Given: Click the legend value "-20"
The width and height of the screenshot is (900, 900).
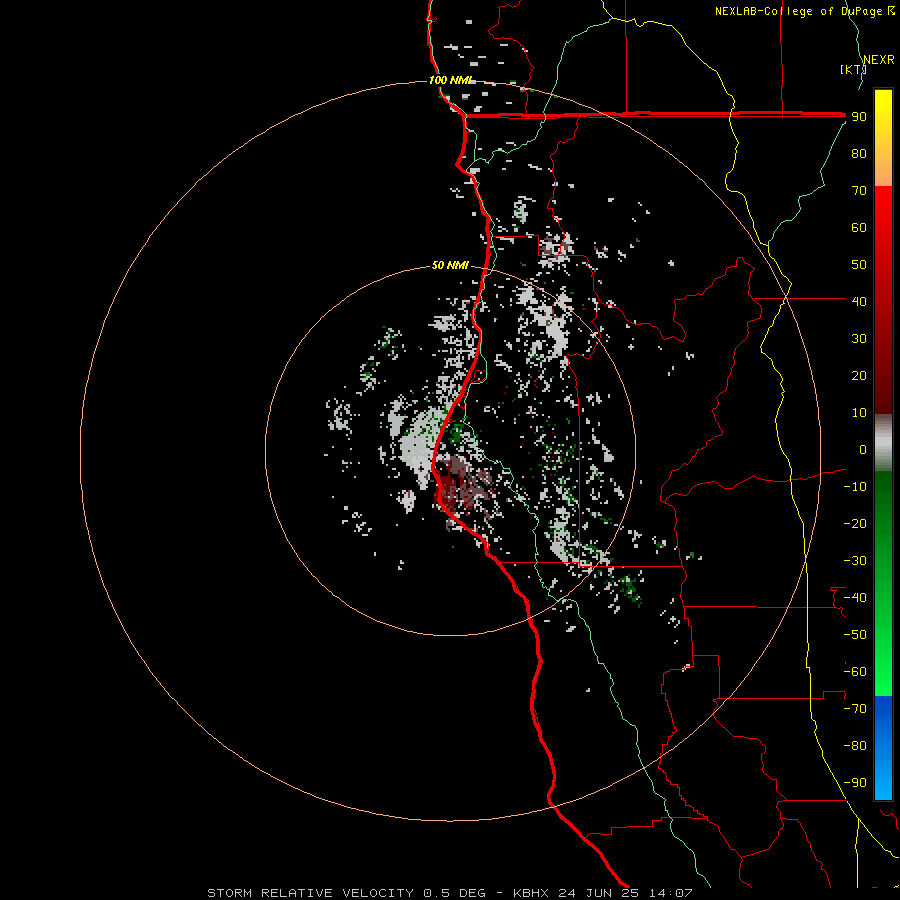Looking at the screenshot, I should tap(855, 523).
